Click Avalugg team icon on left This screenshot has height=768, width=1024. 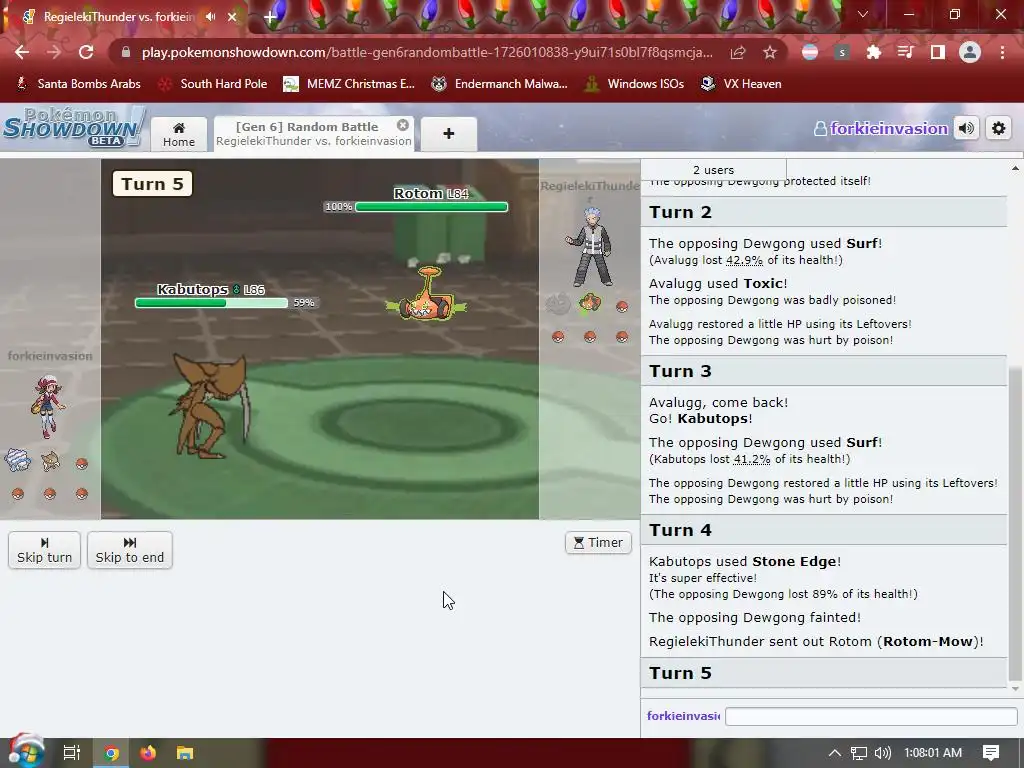(x=18, y=460)
